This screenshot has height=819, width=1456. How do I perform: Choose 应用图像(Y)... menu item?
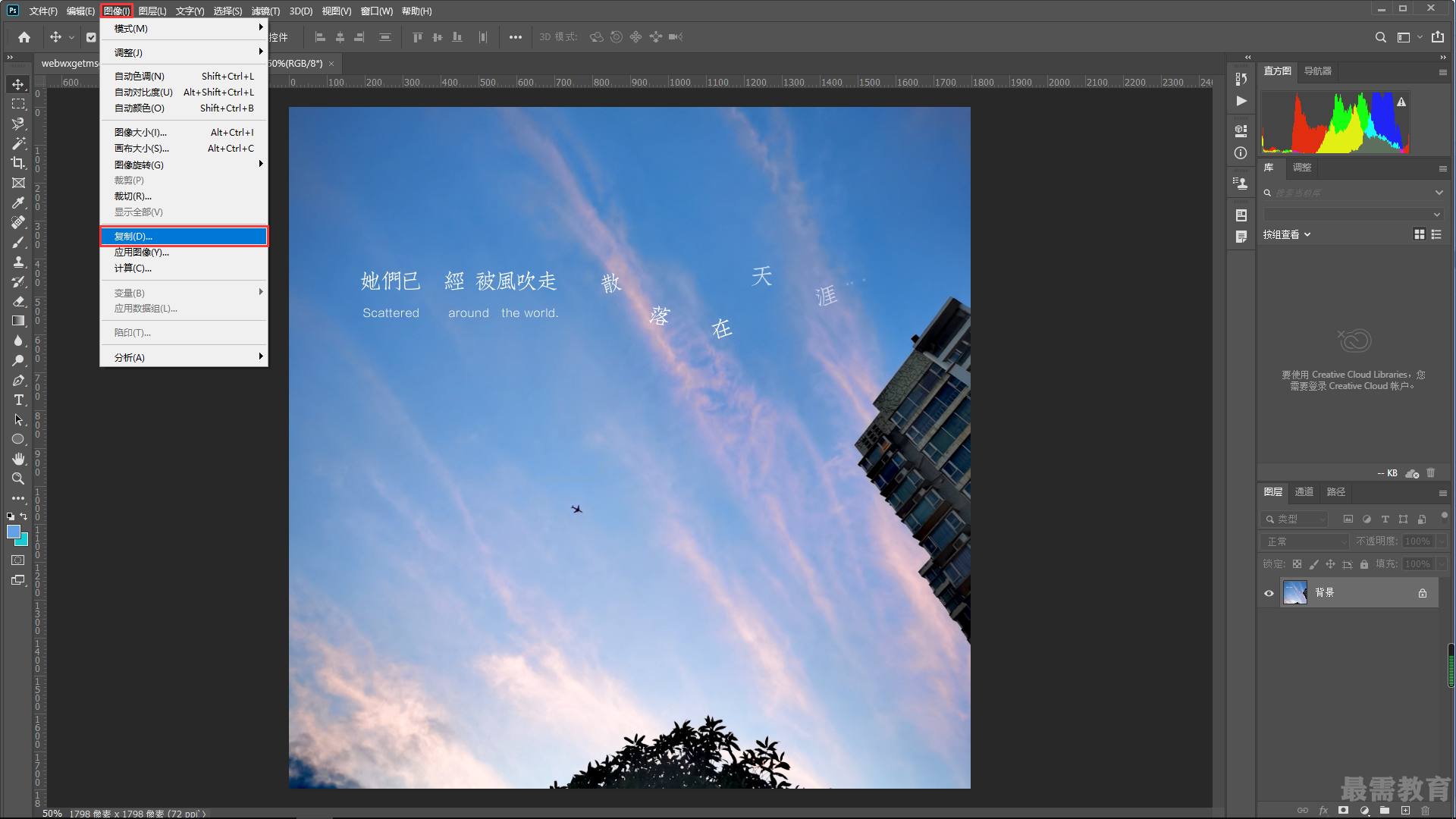point(184,253)
